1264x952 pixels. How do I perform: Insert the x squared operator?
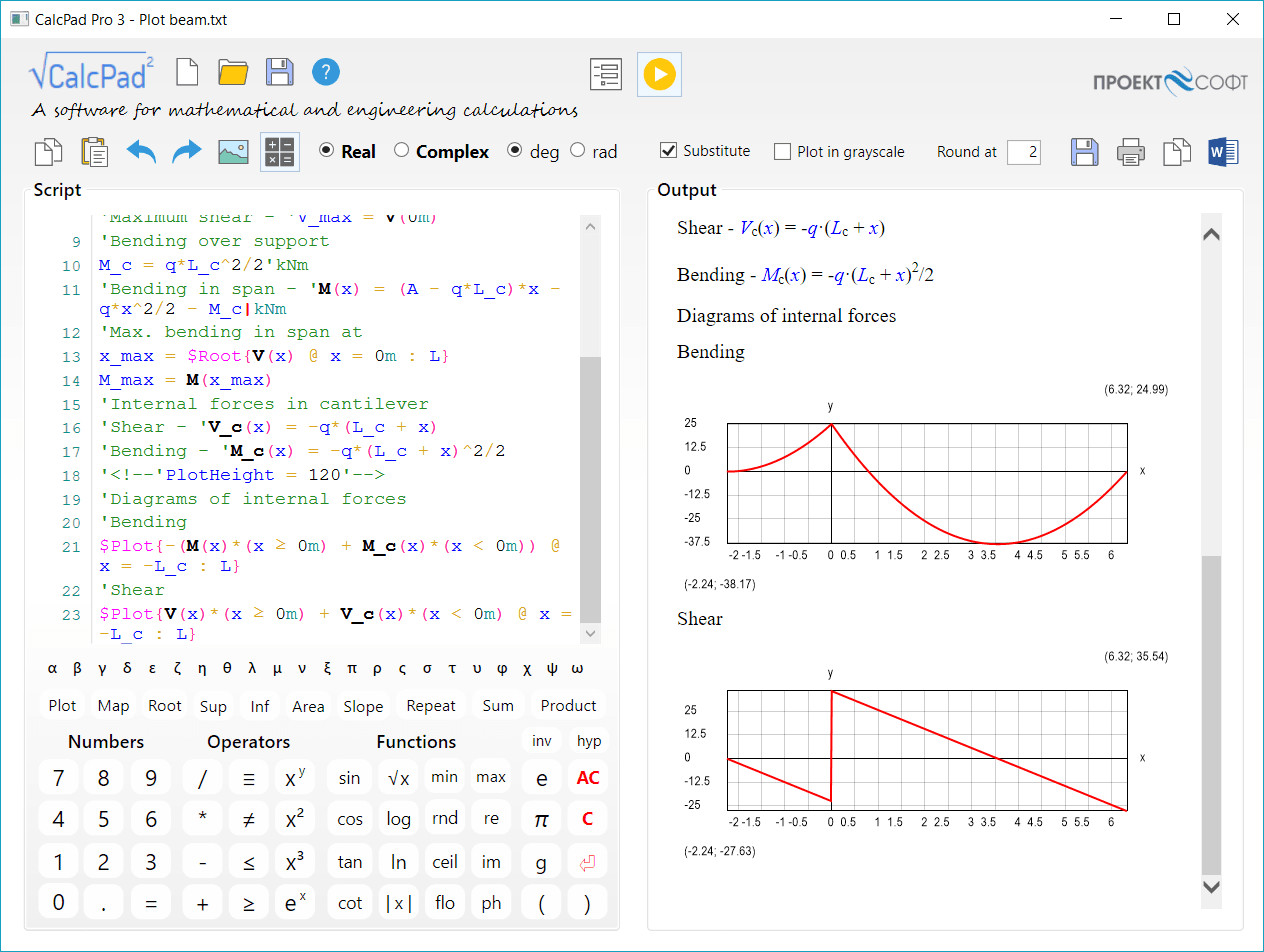[295, 819]
